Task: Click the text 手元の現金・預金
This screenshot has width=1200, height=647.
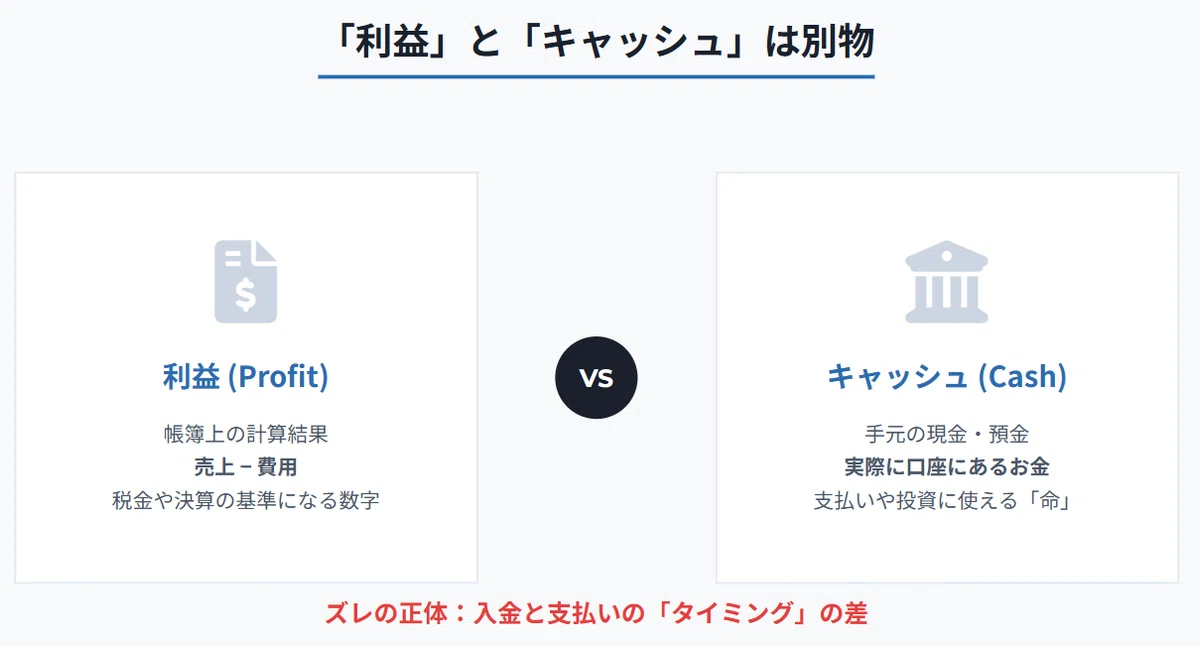Action: tap(946, 434)
